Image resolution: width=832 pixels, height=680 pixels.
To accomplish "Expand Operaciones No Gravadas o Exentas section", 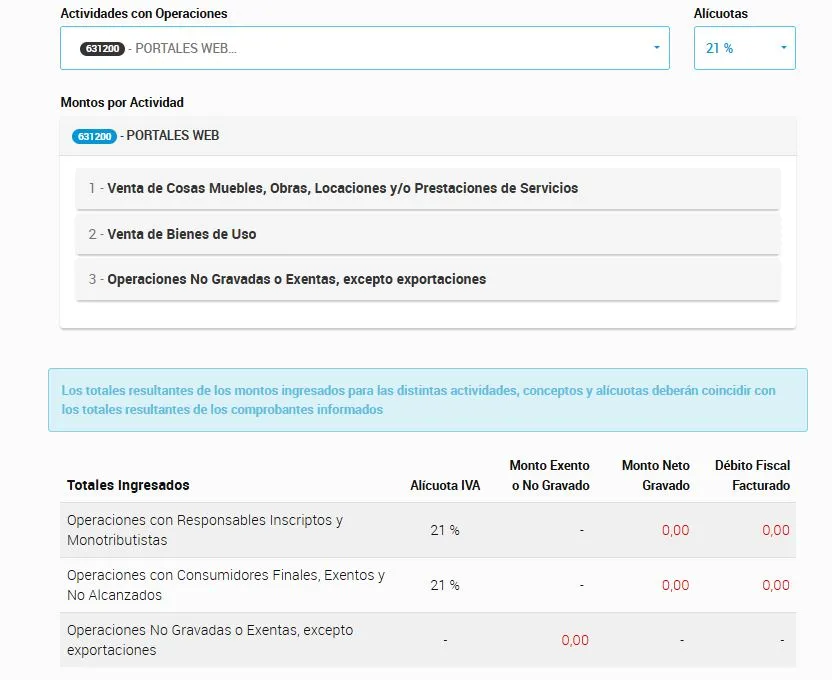I will [x=428, y=280].
